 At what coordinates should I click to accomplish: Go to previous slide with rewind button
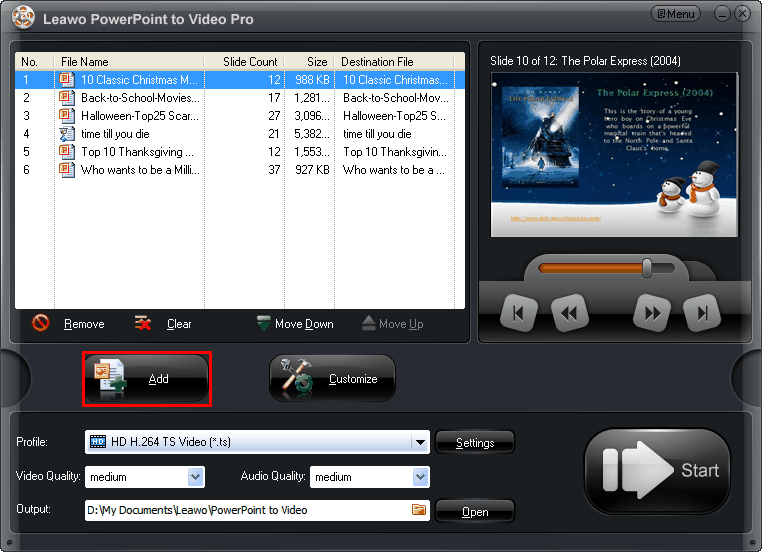coord(569,313)
